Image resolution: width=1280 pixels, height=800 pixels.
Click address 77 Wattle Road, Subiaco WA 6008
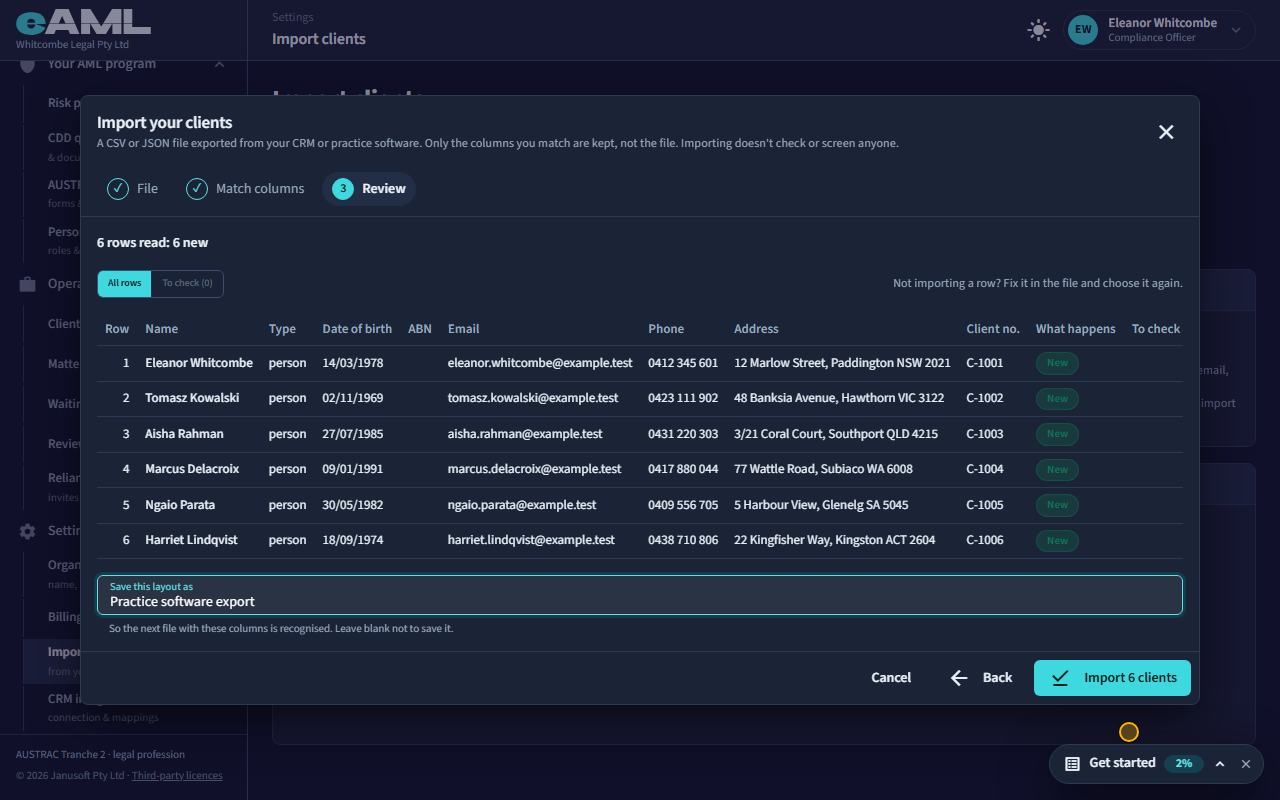pos(823,469)
